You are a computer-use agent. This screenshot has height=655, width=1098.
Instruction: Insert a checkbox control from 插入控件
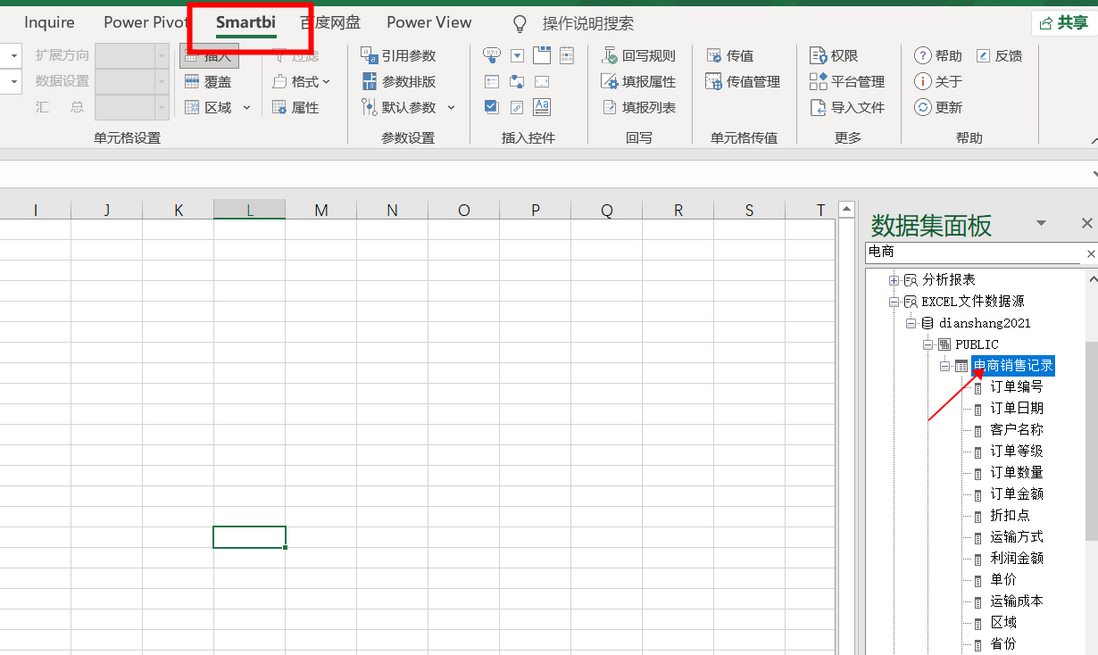(x=492, y=106)
